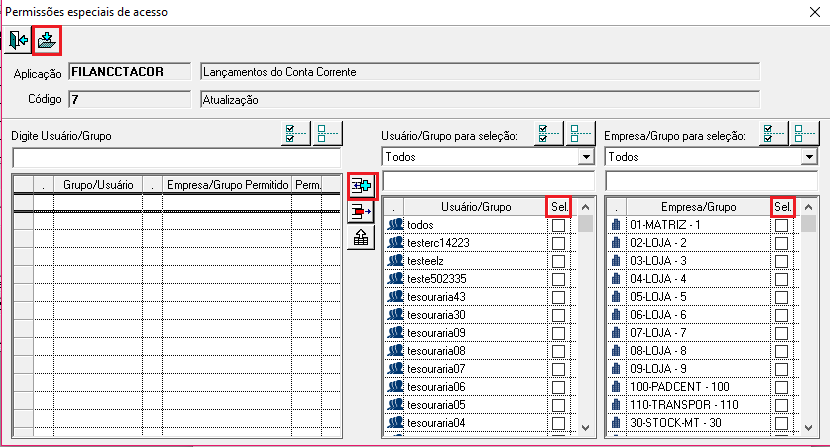Screen dimensions: 830x447
Task: Click the Grupo/Usuário column header
Action: pos(98,185)
